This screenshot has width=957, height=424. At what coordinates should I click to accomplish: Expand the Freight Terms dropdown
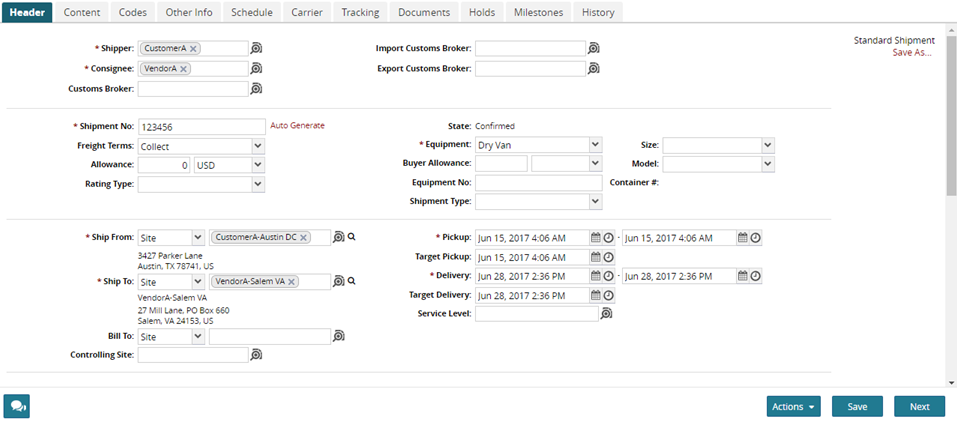(x=258, y=146)
